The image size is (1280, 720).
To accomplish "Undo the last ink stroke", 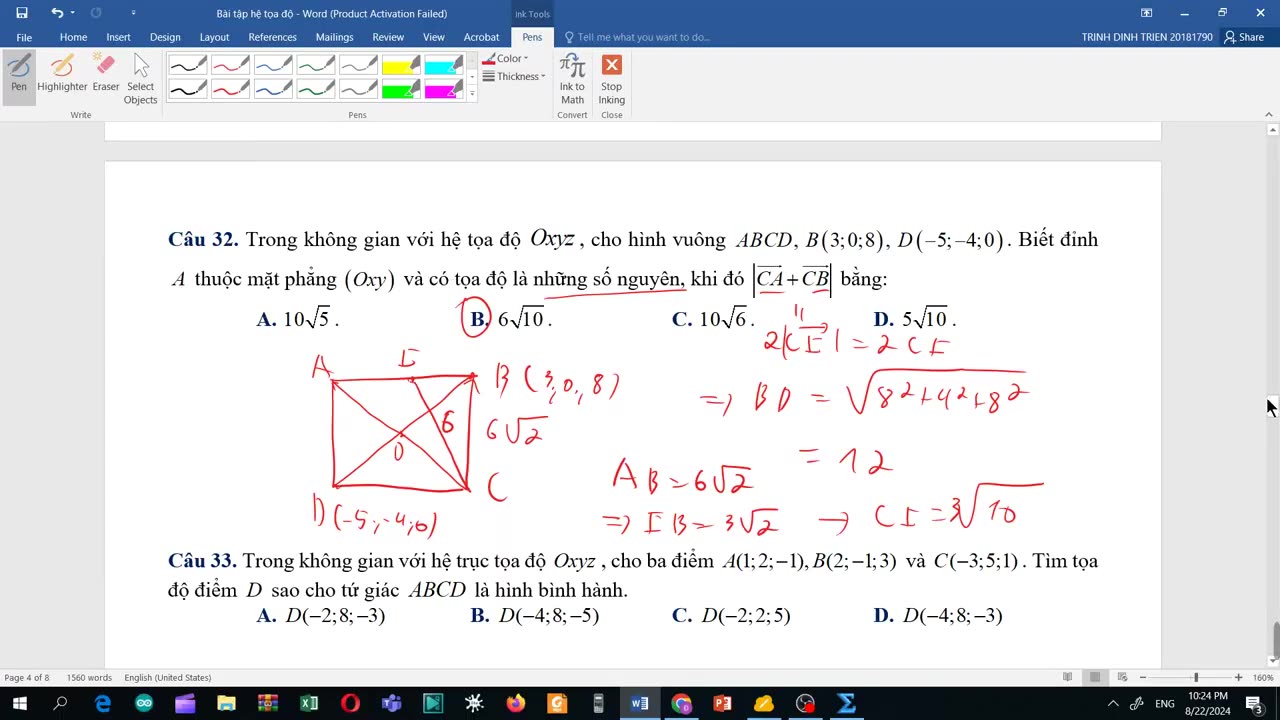I will coord(57,13).
